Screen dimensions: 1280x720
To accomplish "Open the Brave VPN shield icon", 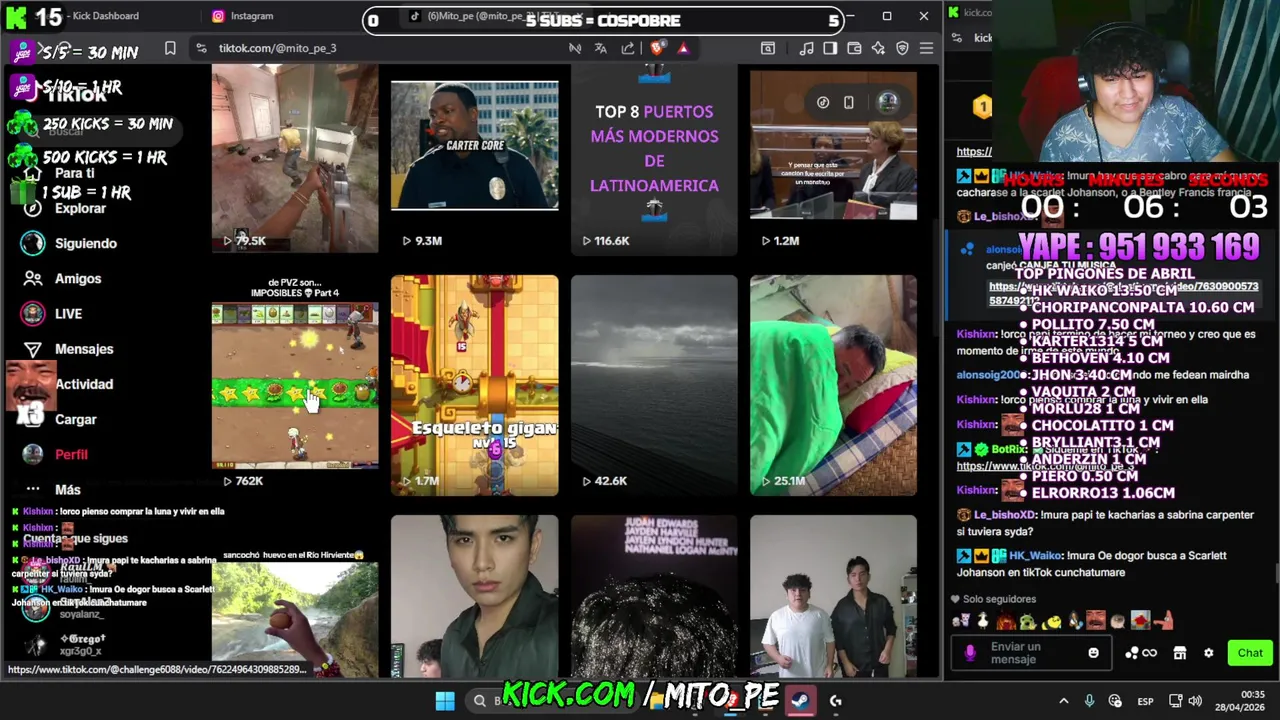I will click(x=902, y=48).
